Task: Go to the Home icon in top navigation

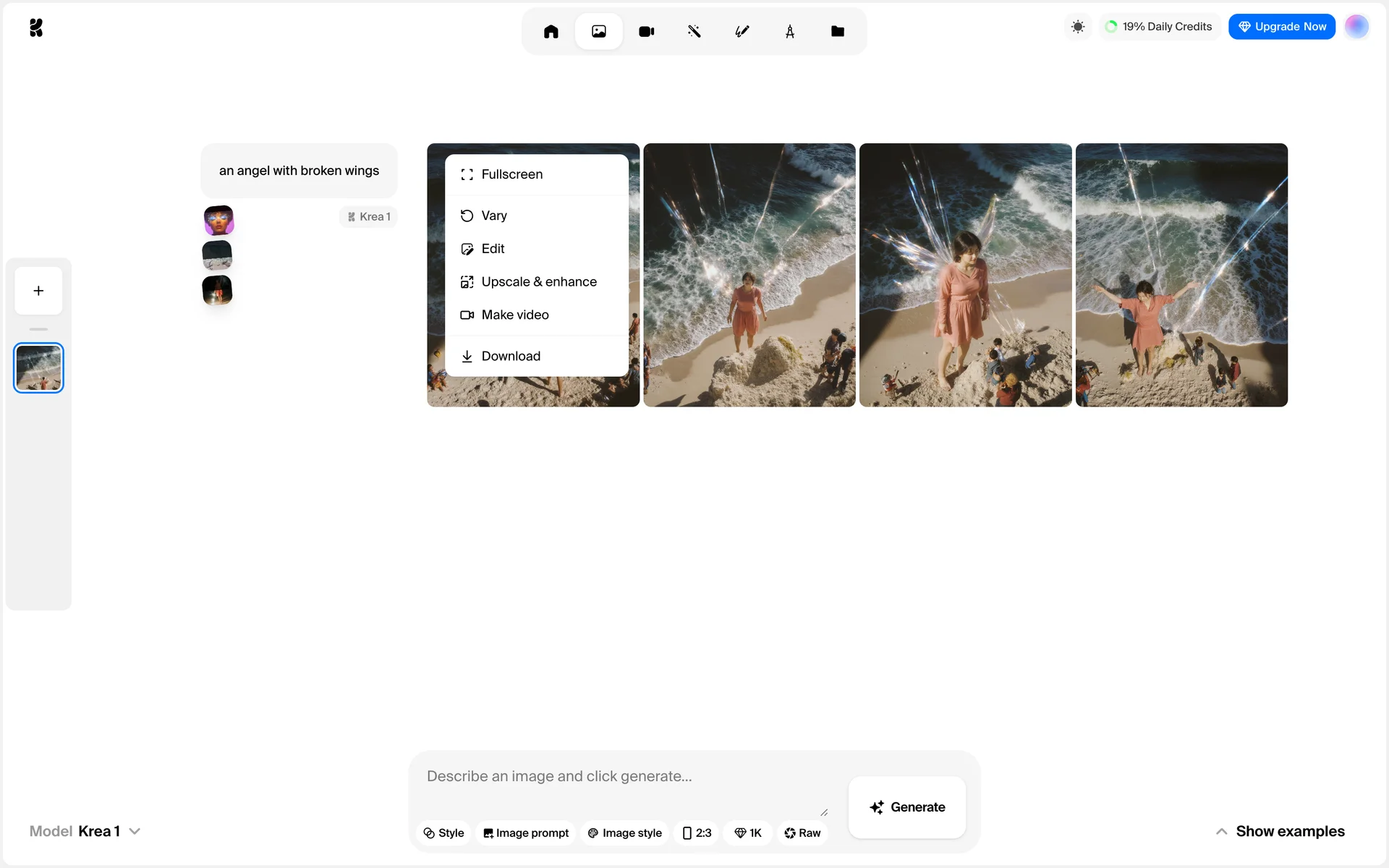Action: (x=551, y=31)
